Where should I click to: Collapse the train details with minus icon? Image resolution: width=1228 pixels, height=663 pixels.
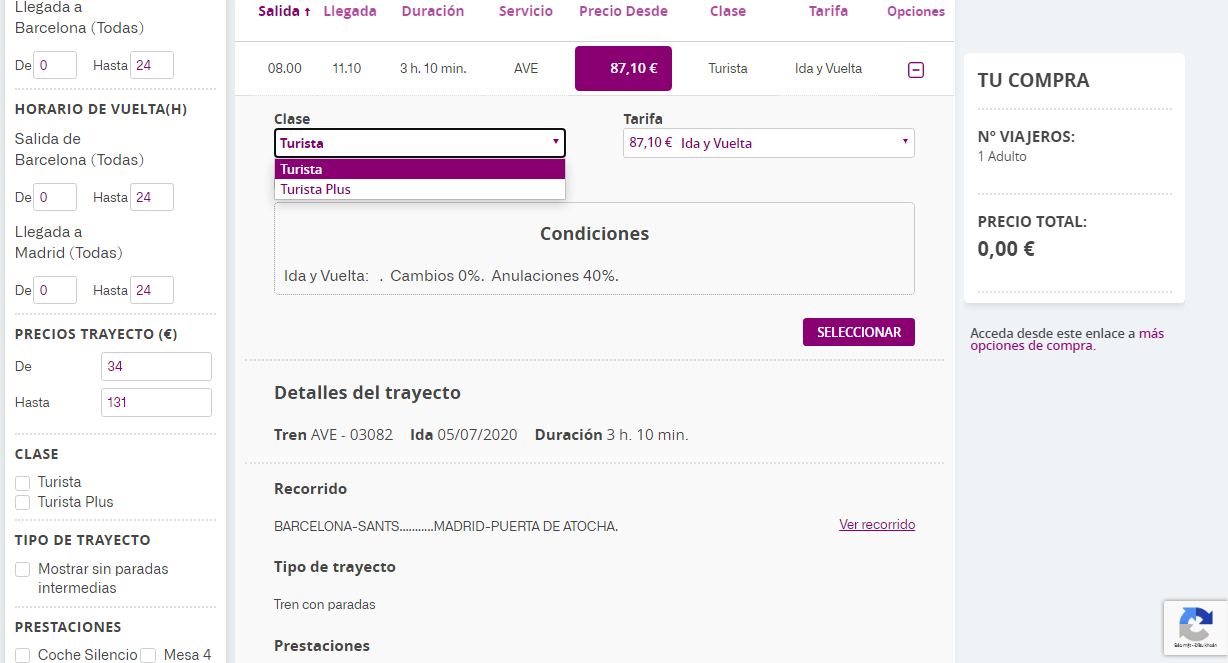pyautogui.click(x=915, y=70)
